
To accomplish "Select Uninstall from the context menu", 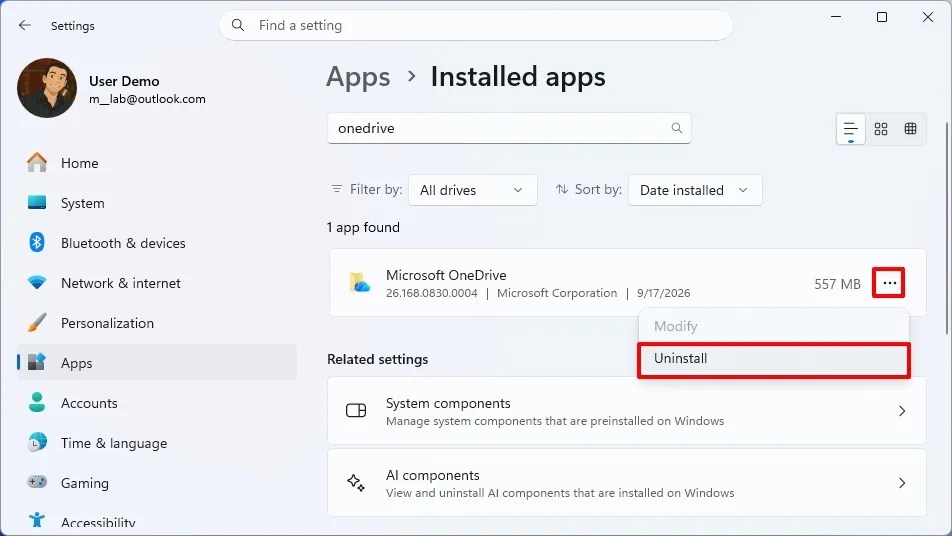I will pos(774,359).
